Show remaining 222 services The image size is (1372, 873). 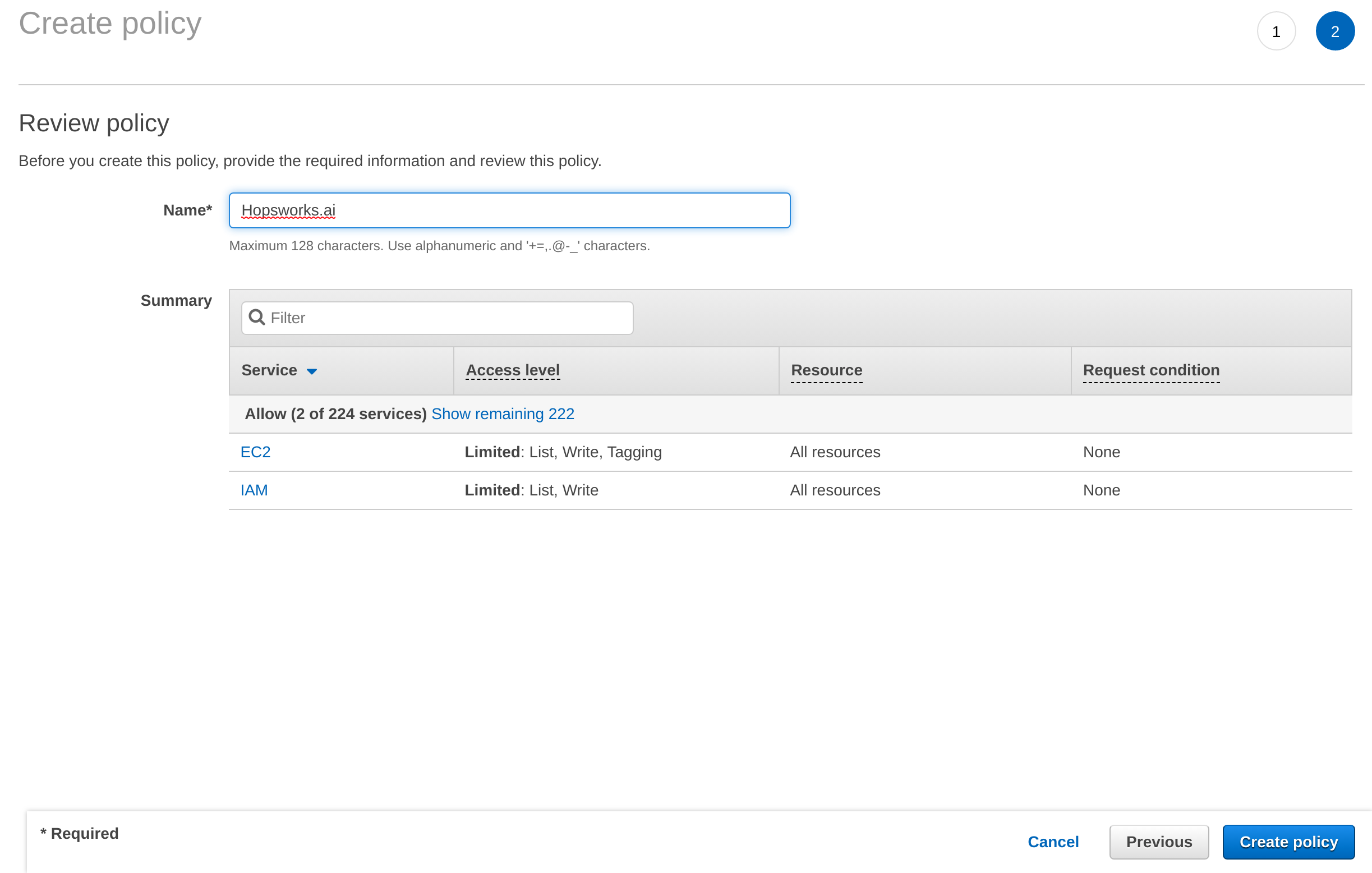coord(503,413)
